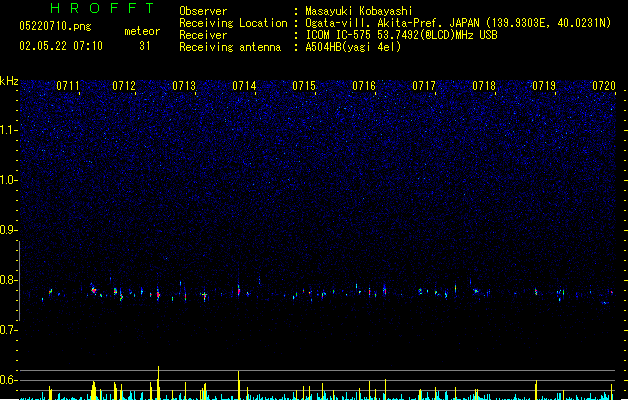Viewport: 629px width, 400px height.
Task: Click the Receiving Location label
Action: tap(233, 23)
